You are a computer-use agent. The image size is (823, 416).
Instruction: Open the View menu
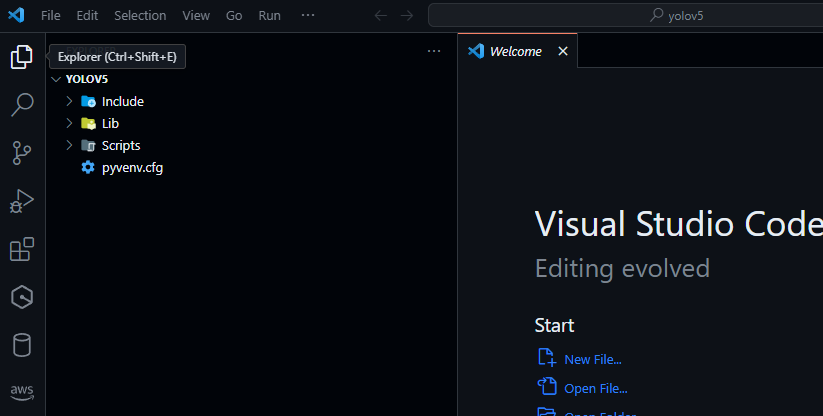coord(196,16)
